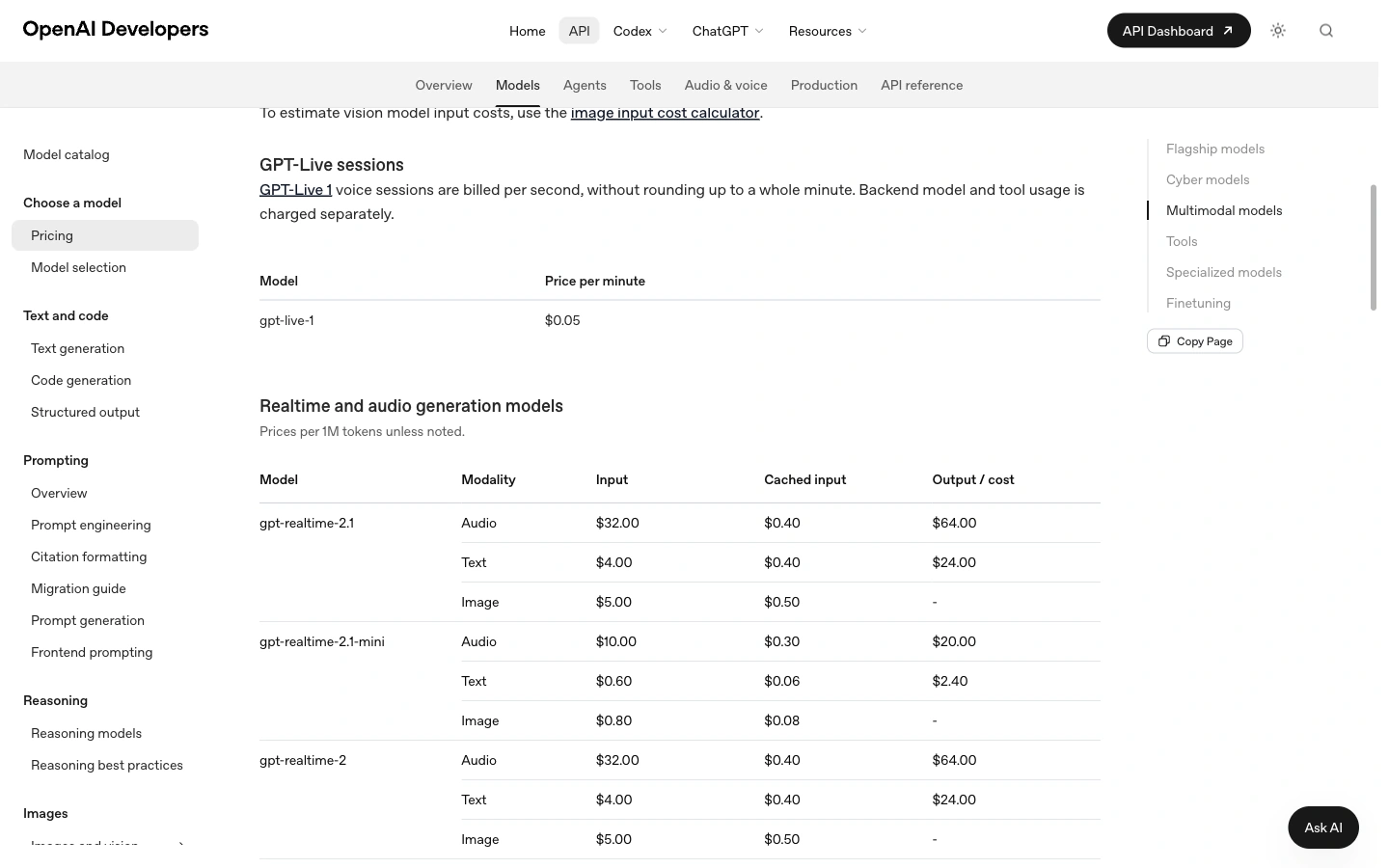Open Prompt generation sidebar page

[88, 620]
